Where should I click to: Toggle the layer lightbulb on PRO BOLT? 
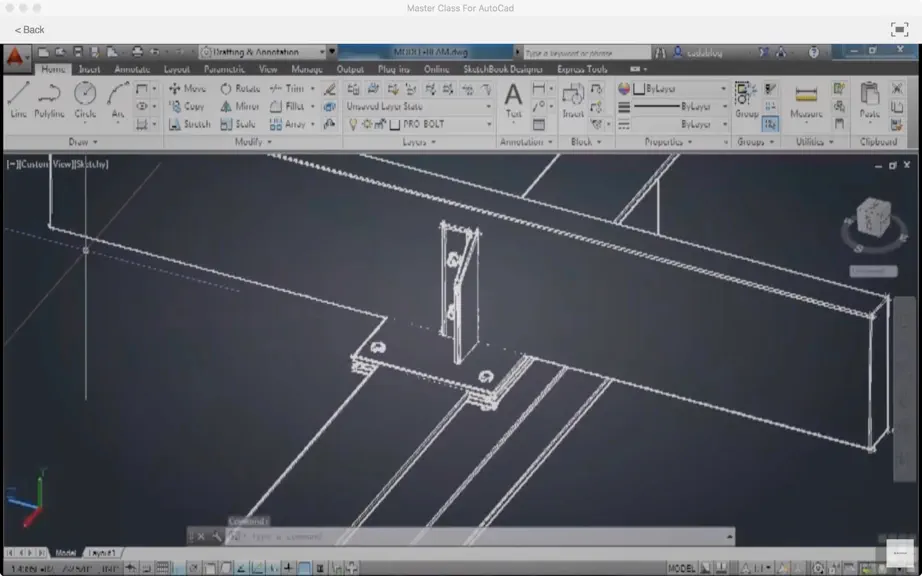353,125
